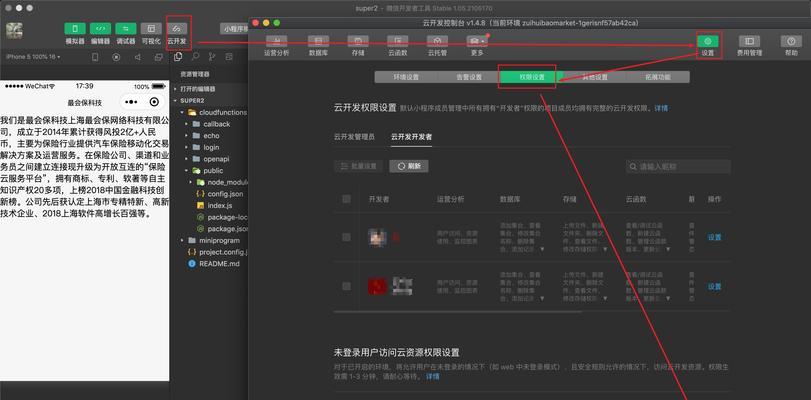
Task: Click first developer's avatar thumbnail
Action: [376, 237]
